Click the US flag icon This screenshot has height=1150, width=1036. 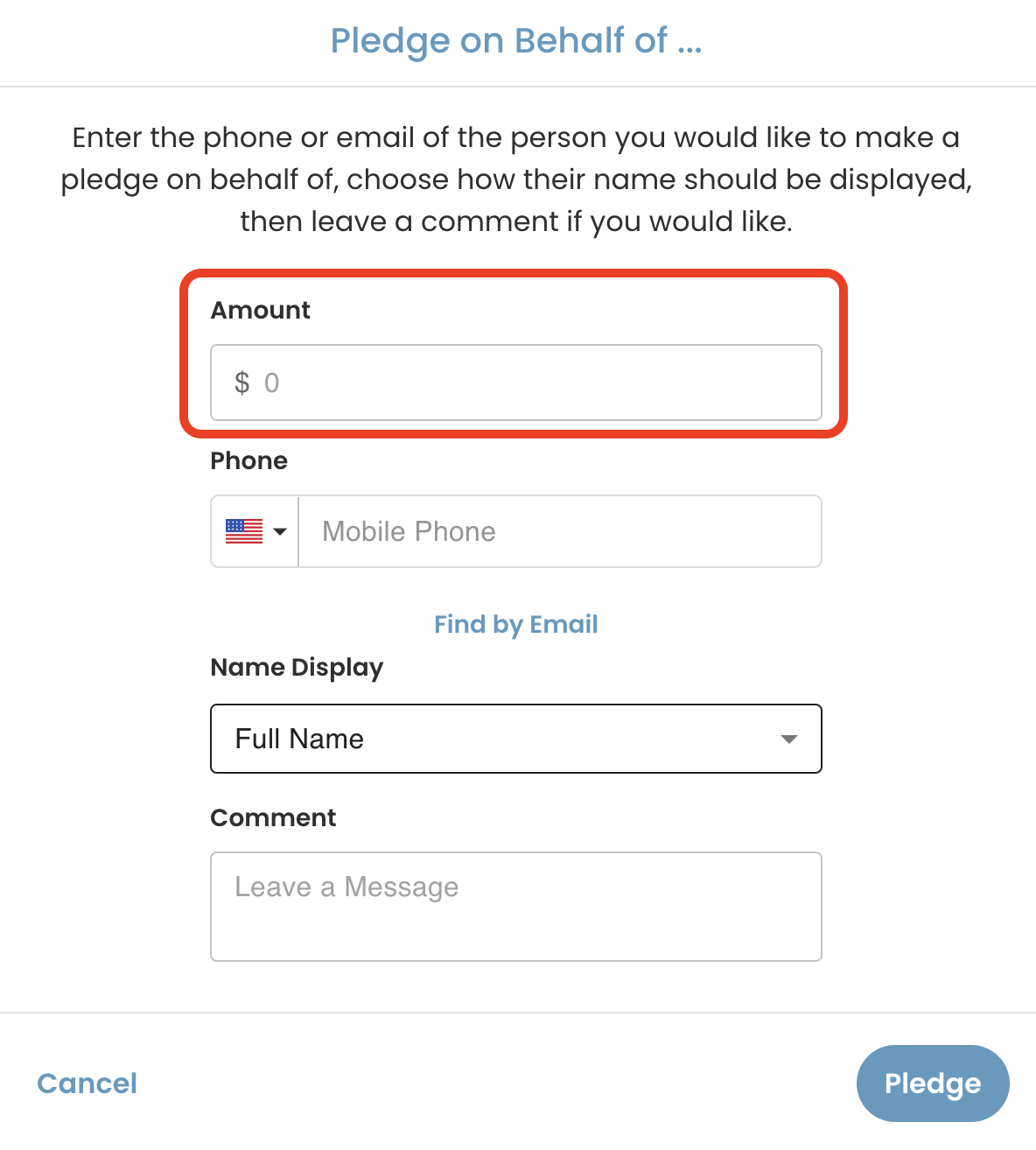244,531
